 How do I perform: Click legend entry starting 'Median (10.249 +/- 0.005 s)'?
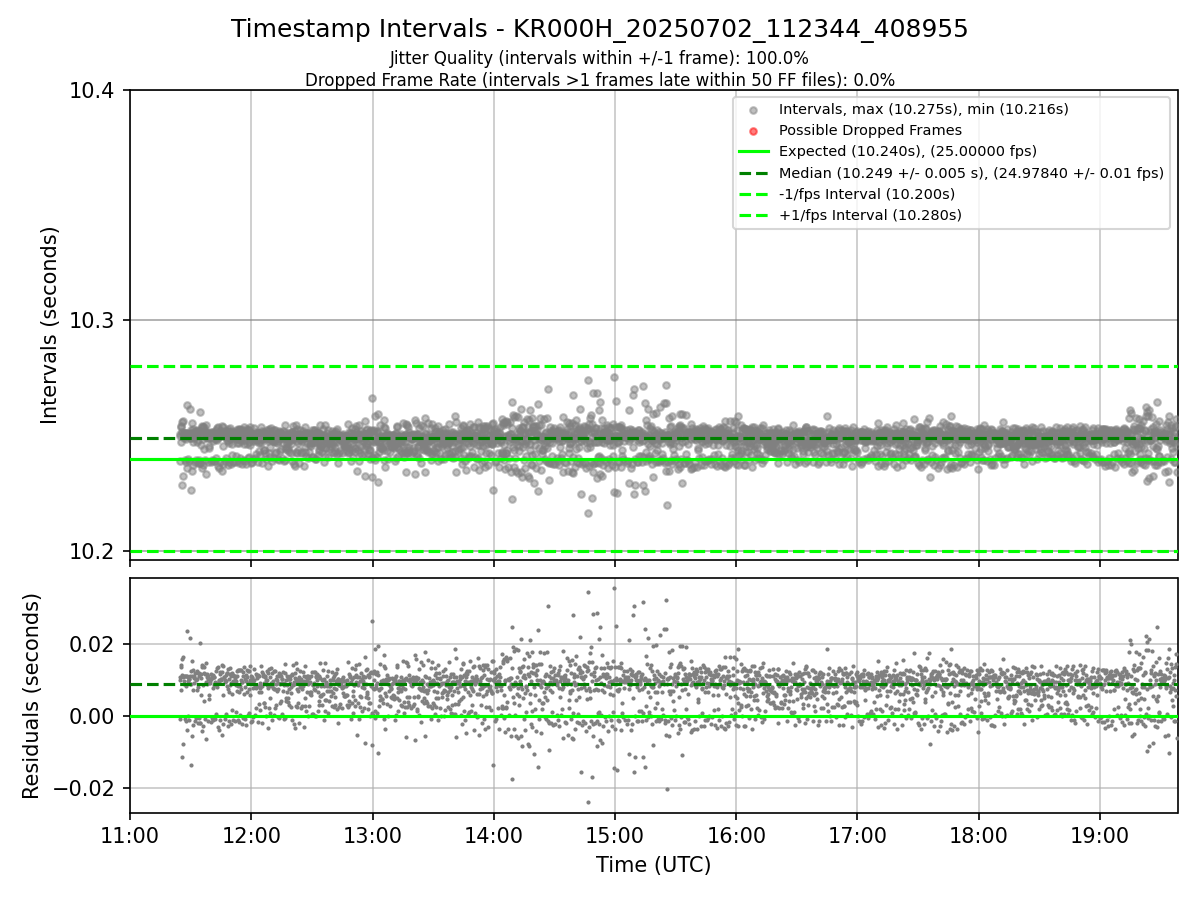971,173
